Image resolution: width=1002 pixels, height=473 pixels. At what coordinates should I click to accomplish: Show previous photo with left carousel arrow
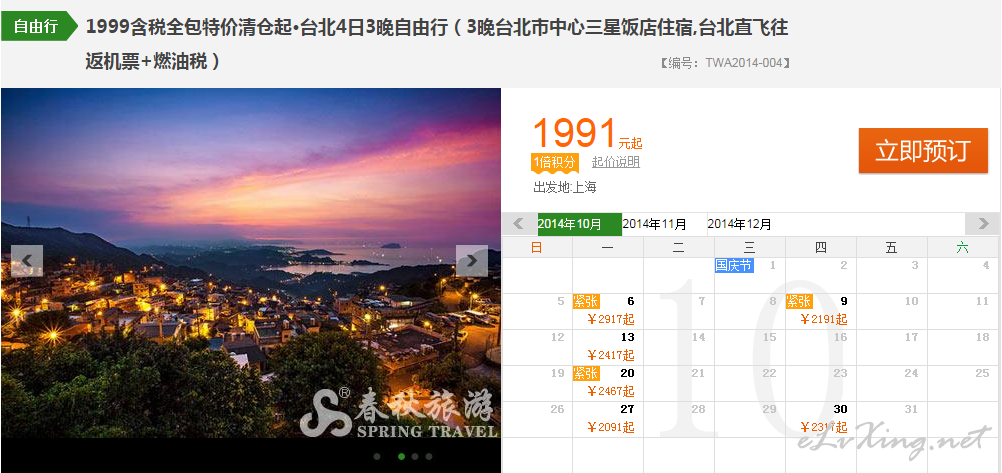[x=27, y=261]
